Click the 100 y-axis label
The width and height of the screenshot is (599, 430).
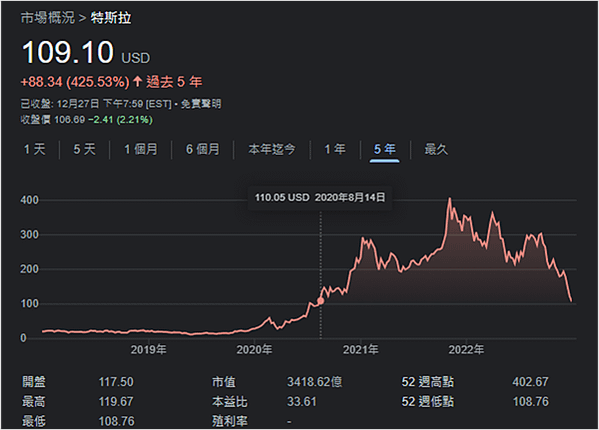pos(29,304)
